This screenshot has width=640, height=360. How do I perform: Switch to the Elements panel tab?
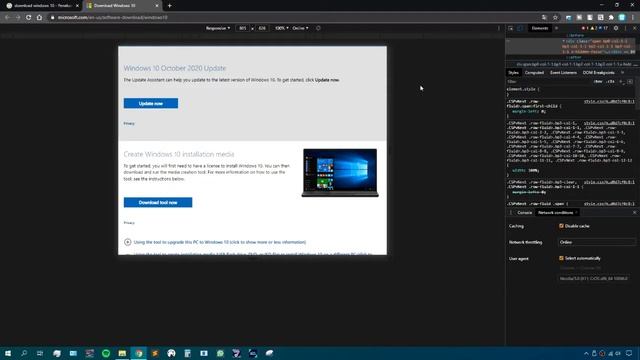tap(540, 28)
